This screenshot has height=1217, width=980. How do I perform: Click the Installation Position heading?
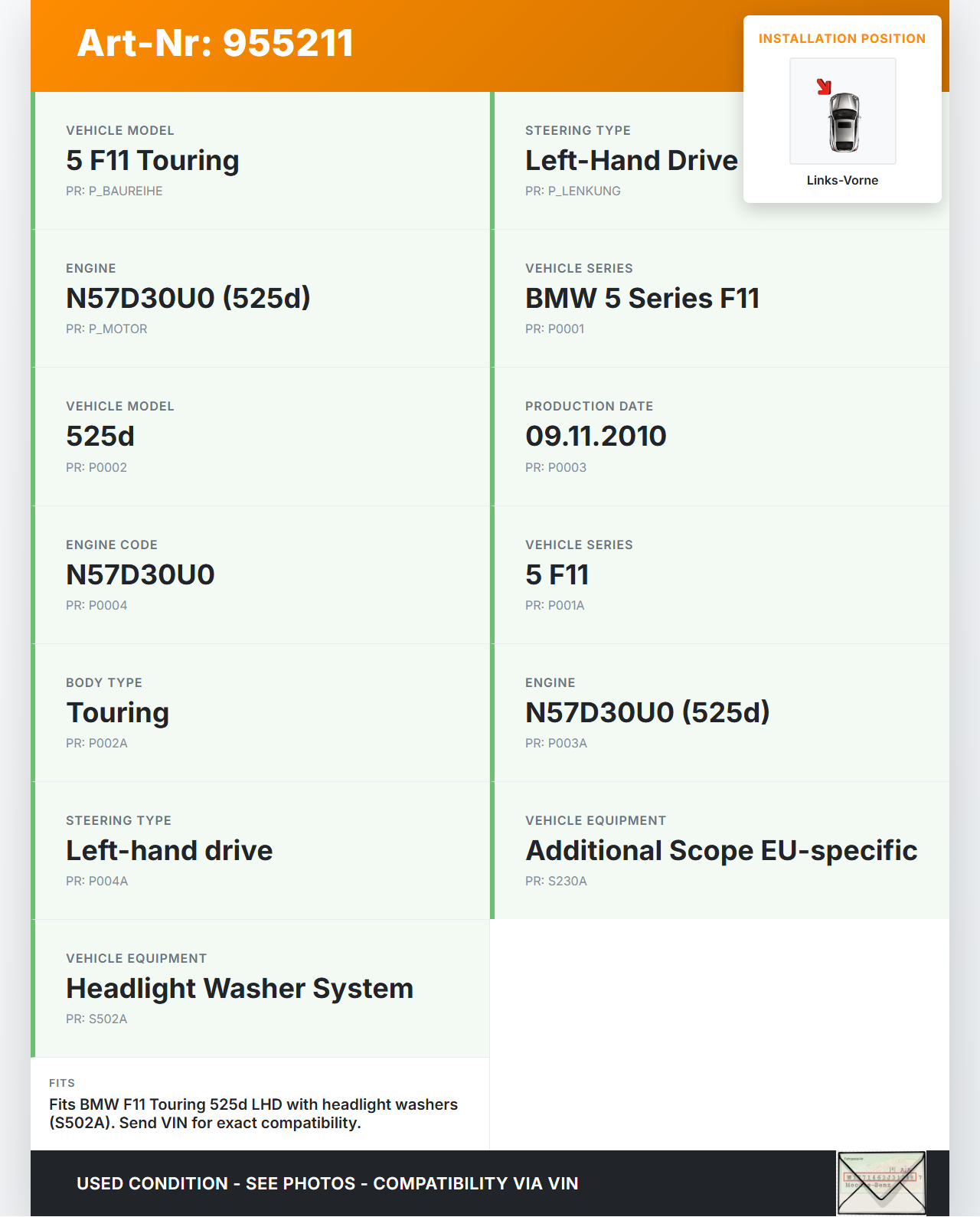pos(841,39)
